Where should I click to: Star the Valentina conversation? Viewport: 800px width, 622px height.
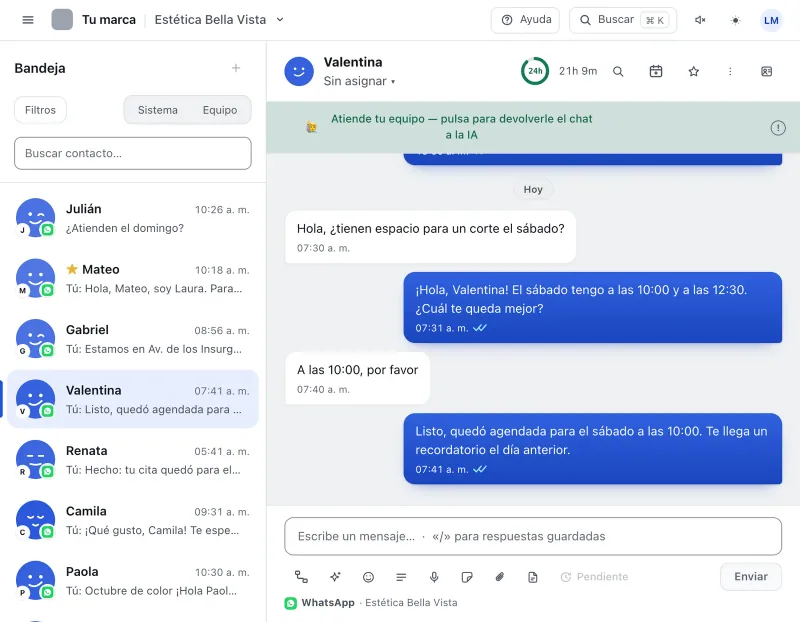(x=693, y=71)
